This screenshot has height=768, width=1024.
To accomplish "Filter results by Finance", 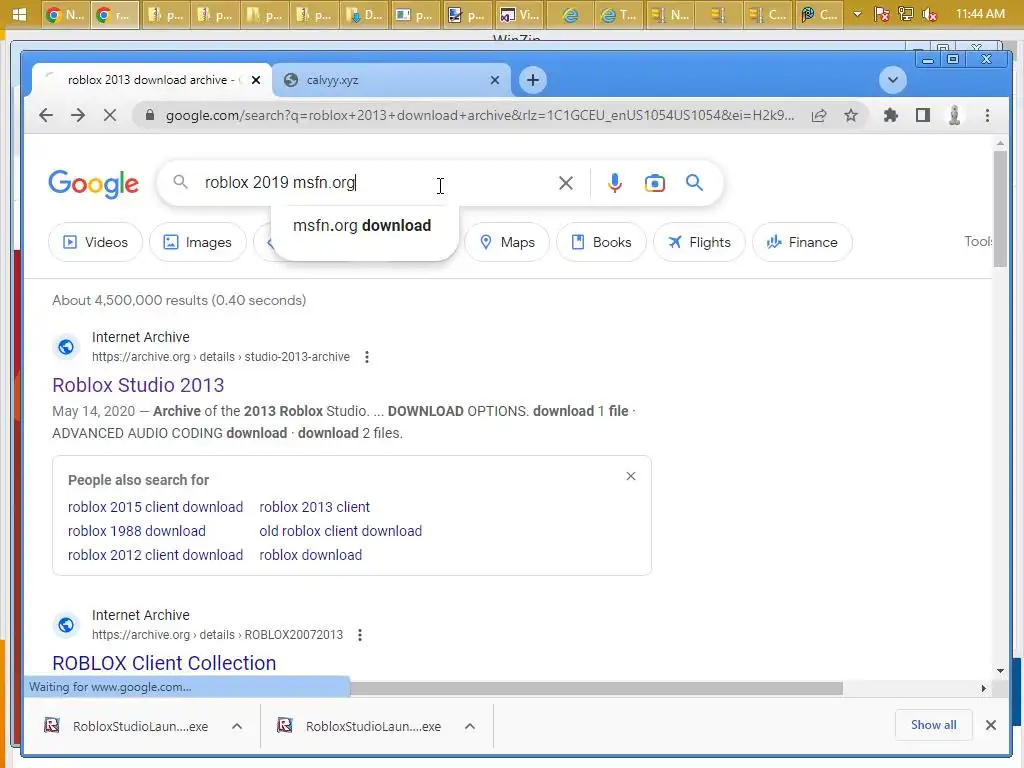I will (802, 242).
